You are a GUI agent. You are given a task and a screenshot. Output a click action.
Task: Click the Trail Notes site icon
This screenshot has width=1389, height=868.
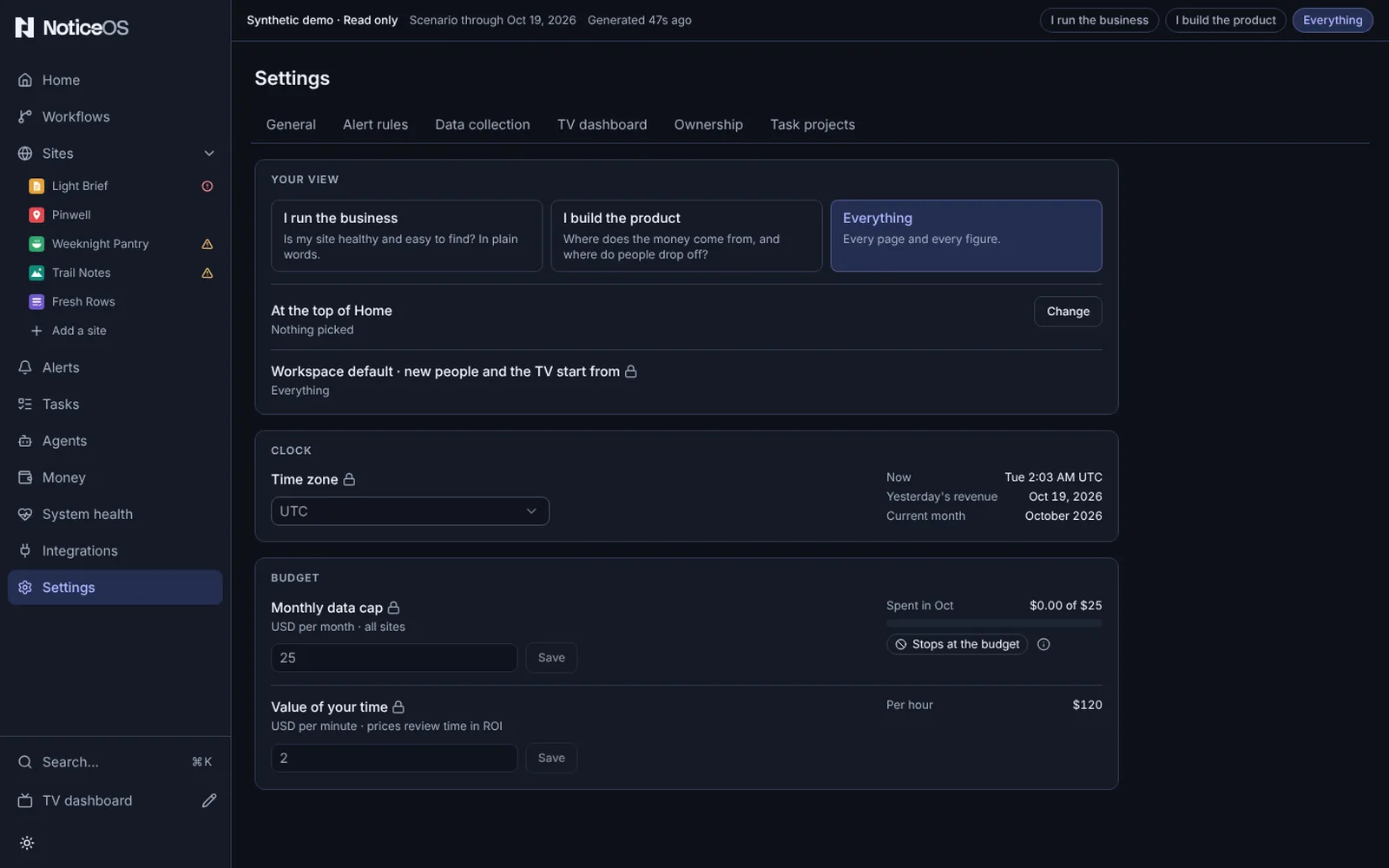36,273
